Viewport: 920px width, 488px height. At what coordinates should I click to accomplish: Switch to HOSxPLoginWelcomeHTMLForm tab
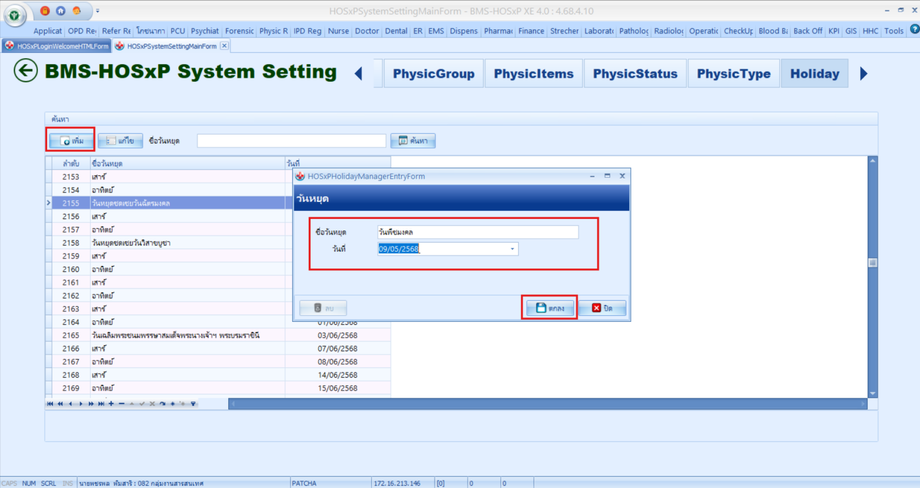[57, 46]
